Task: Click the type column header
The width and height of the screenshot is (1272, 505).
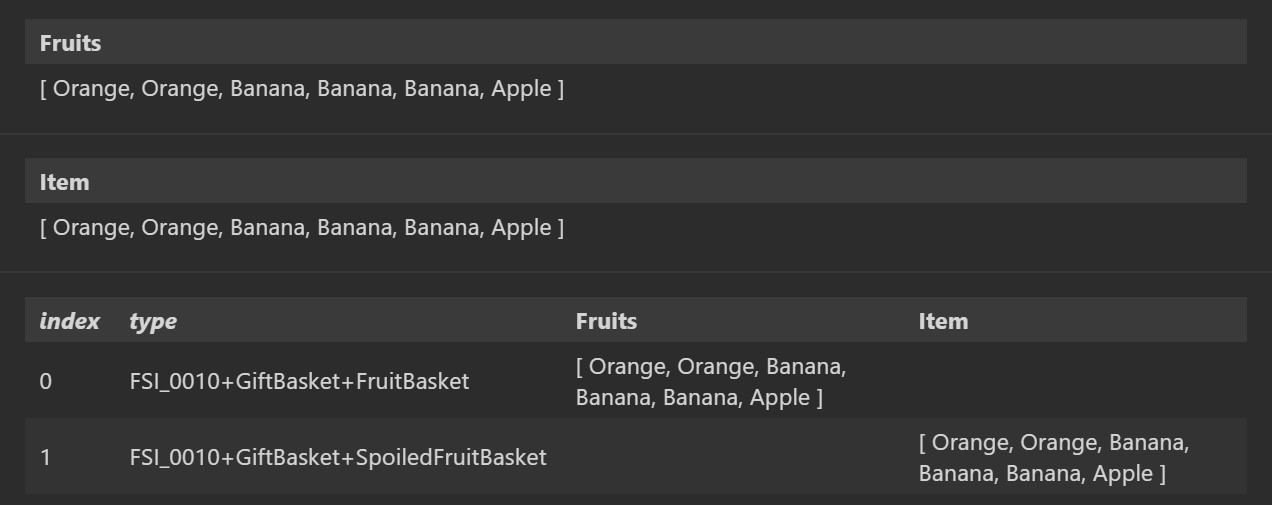Action: [x=153, y=321]
